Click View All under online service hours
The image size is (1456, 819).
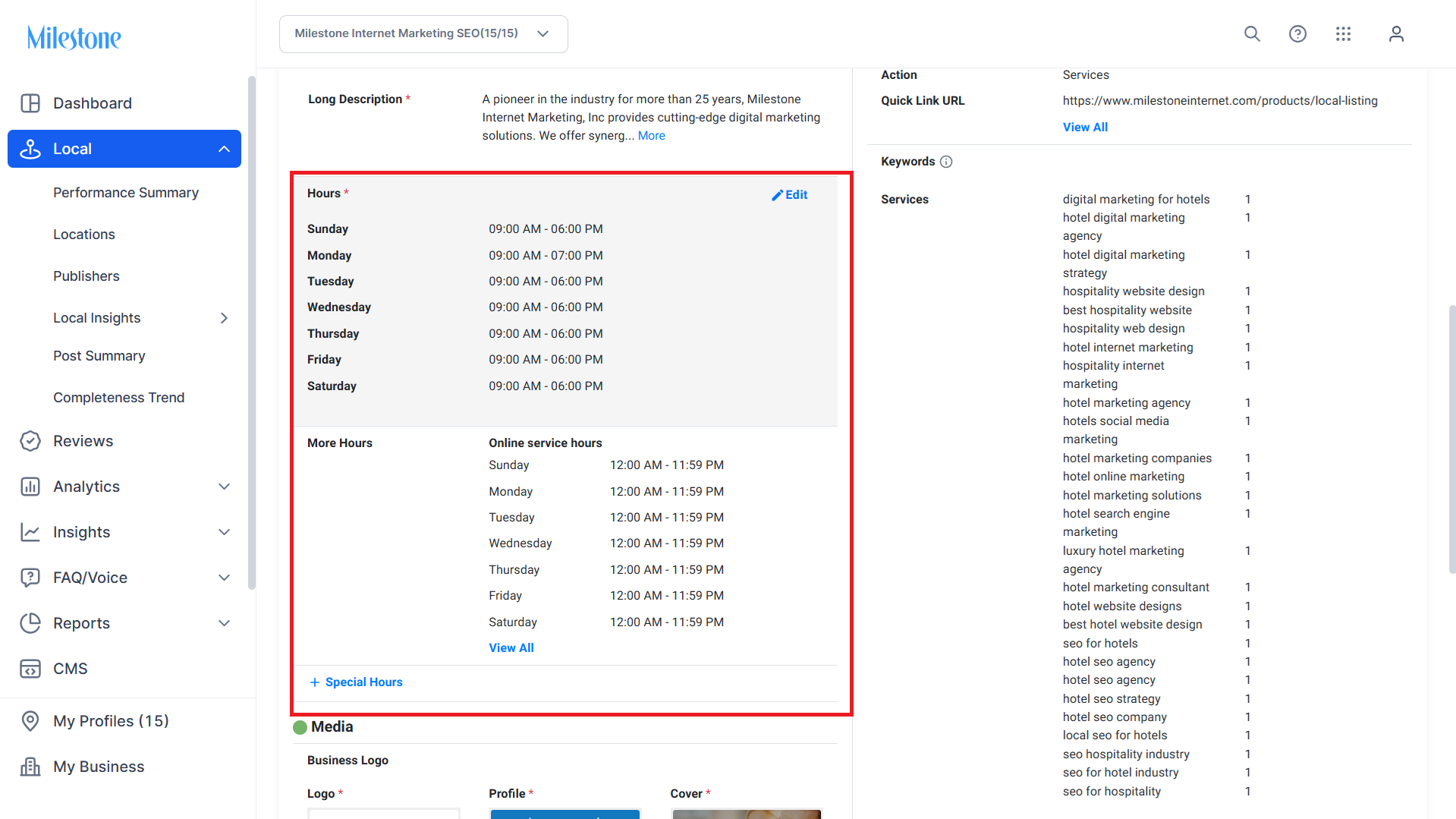[x=511, y=648]
